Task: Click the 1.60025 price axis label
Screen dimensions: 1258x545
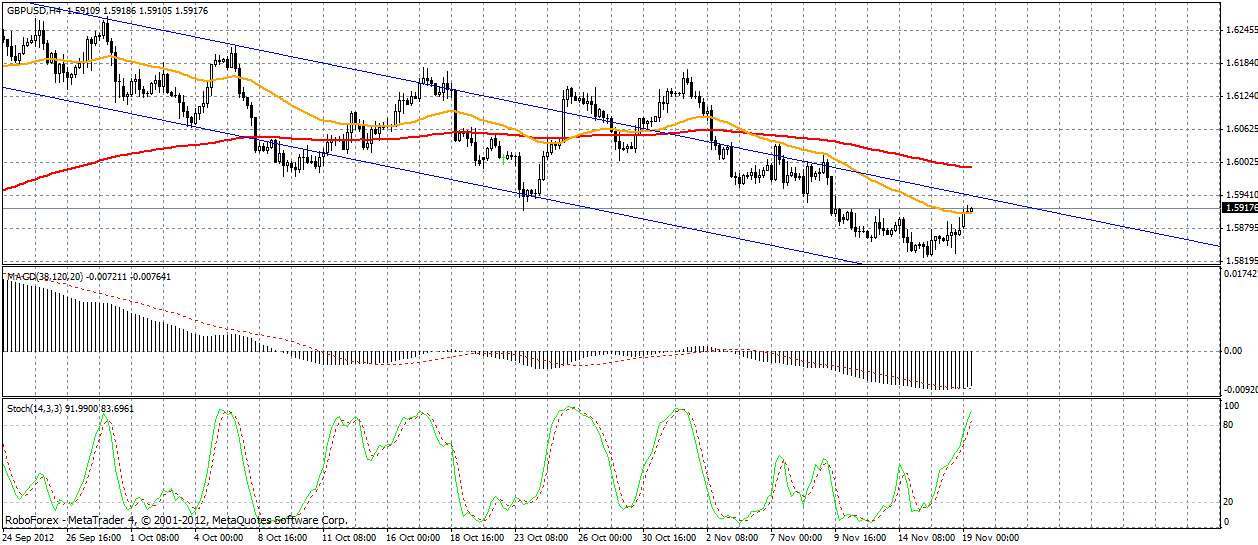Action: (1240, 162)
